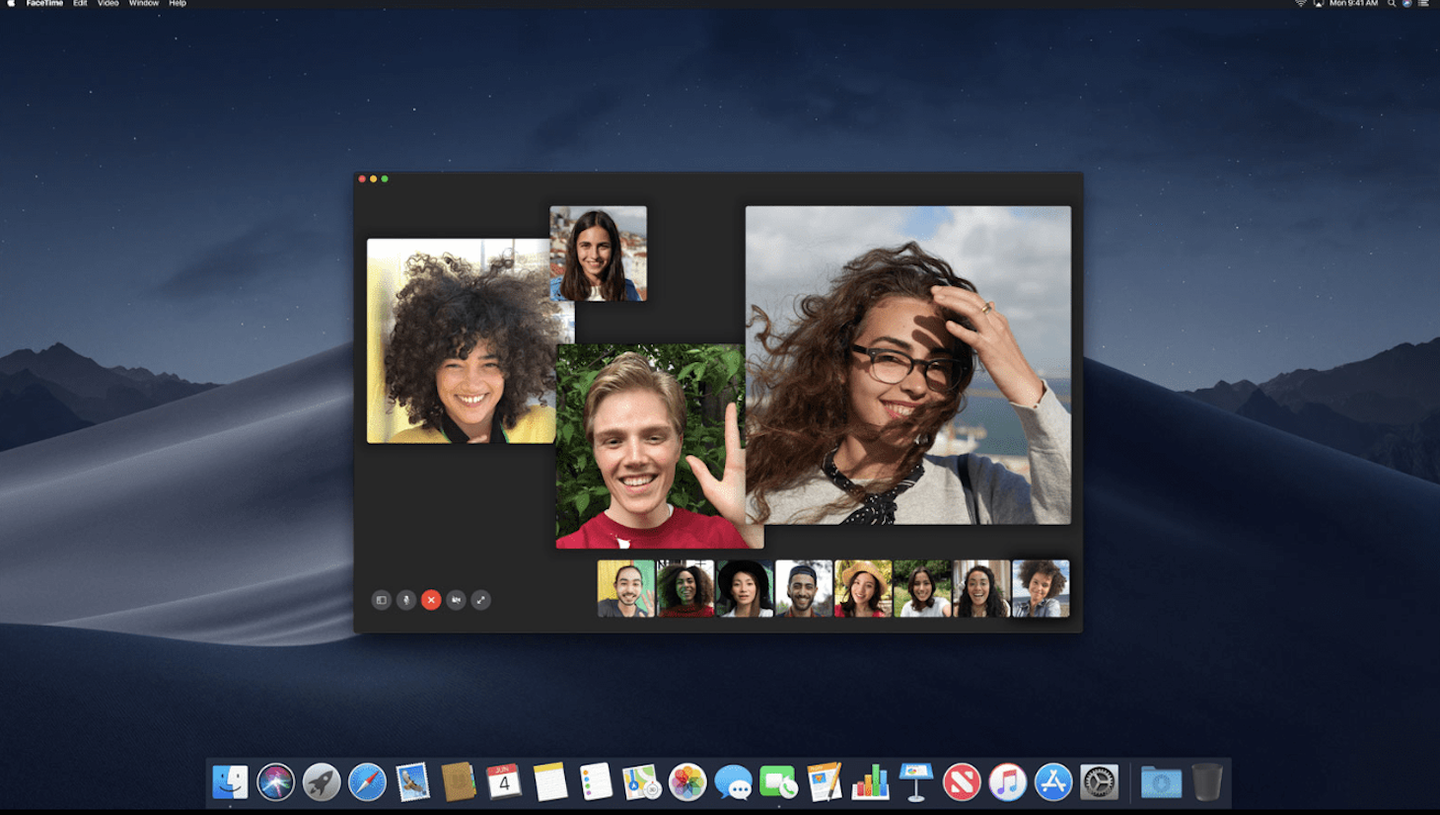Launch Safari from the Dock

click(367, 782)
